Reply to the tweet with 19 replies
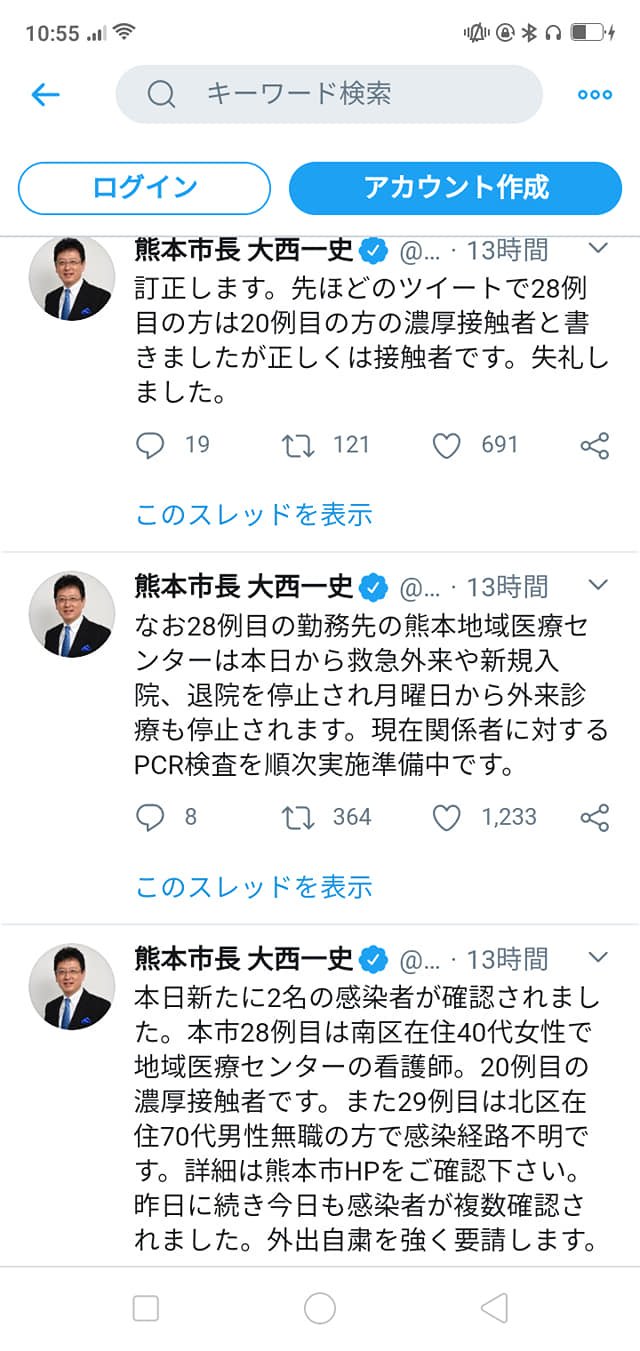 pyautogui.click(x=150, y=445)
